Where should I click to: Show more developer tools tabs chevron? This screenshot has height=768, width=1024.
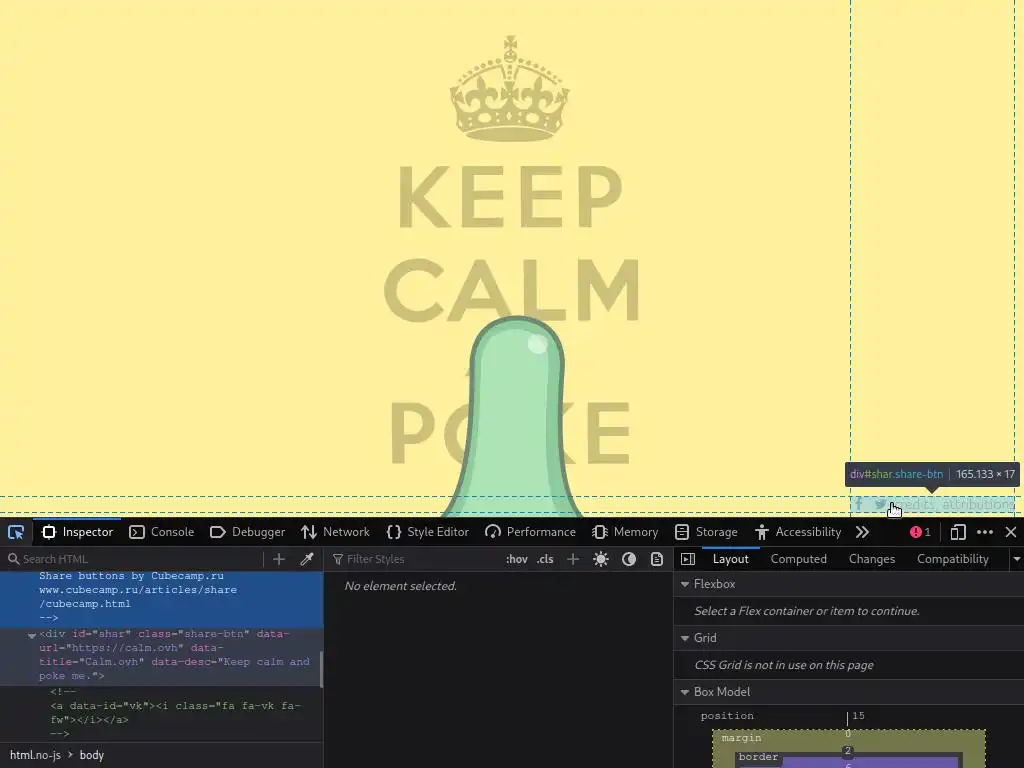(863, 532)
